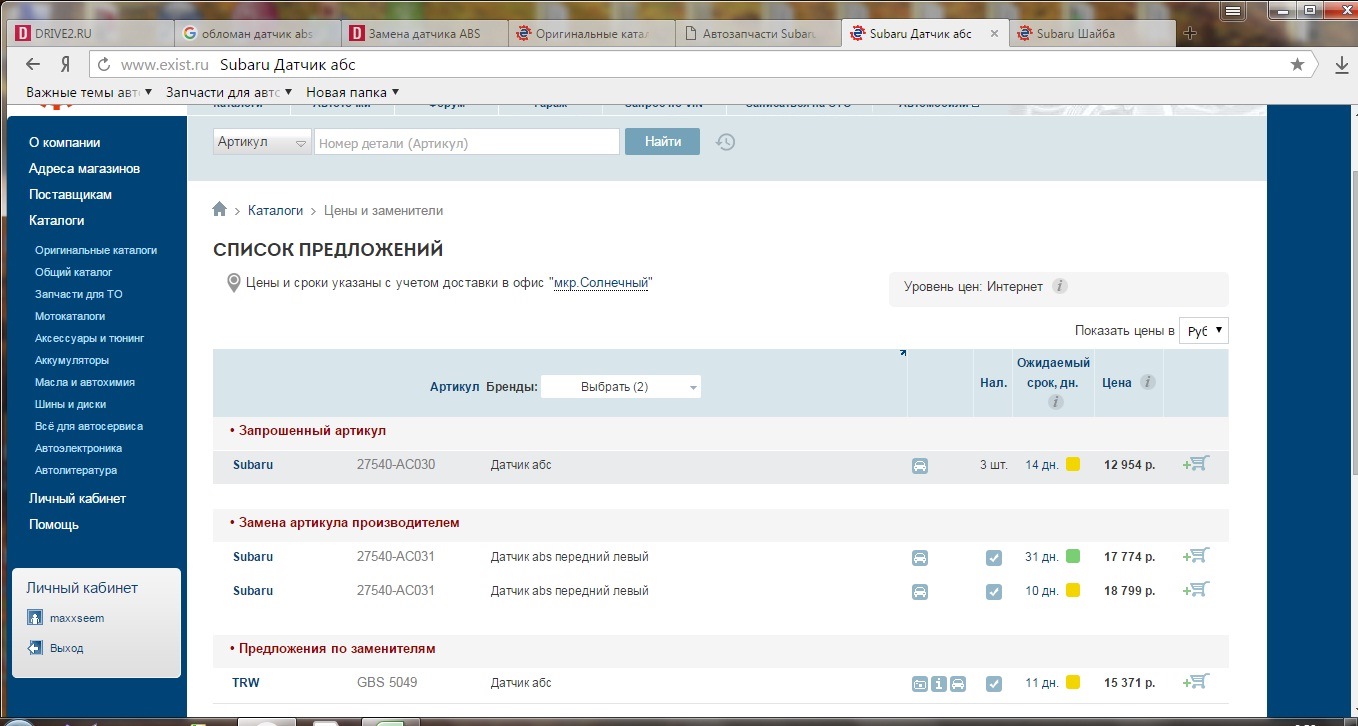Viewport: 1358px width, 726px height.
Task: Open the search history clock icon
Action: click(726, 142)
